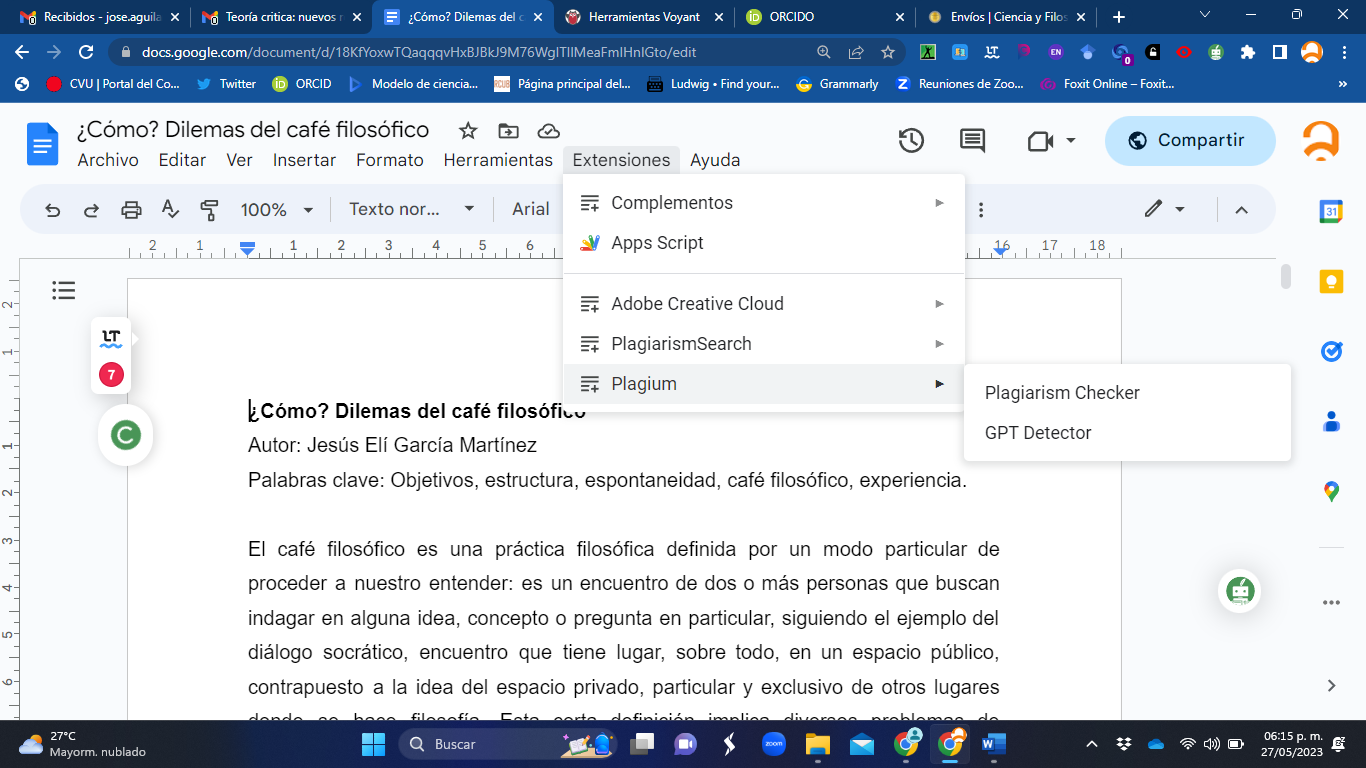Open the Windows Start menu

click(x=373, y=744)
